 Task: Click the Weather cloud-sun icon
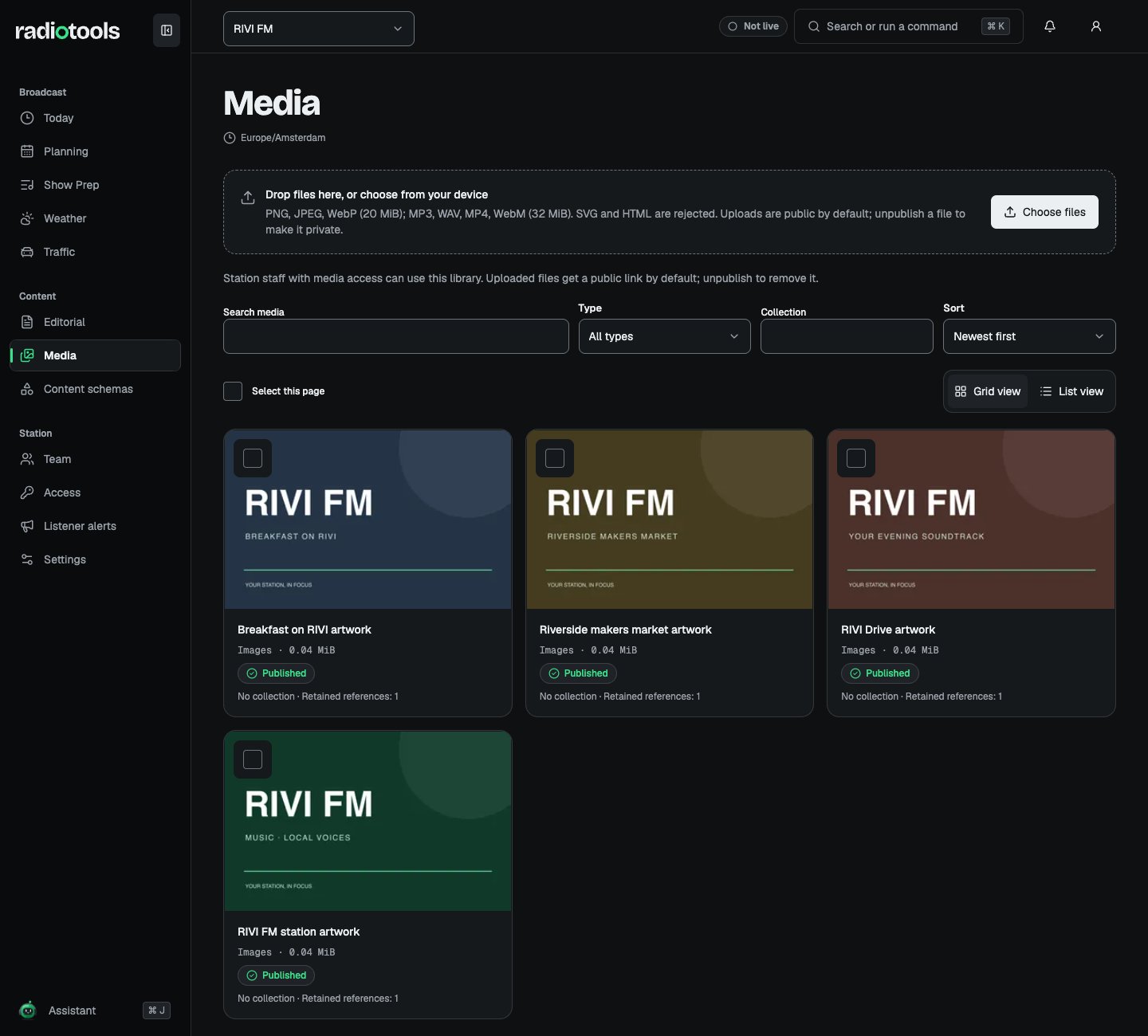coord(27,218)
